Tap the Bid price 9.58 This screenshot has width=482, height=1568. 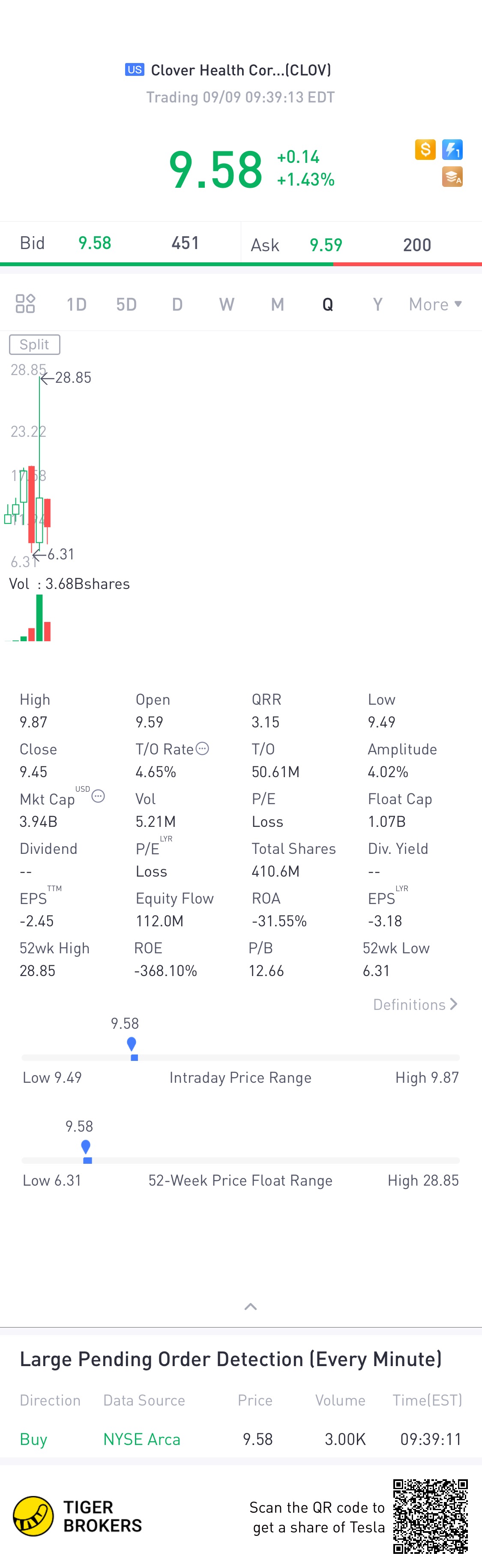coord(94,243)
